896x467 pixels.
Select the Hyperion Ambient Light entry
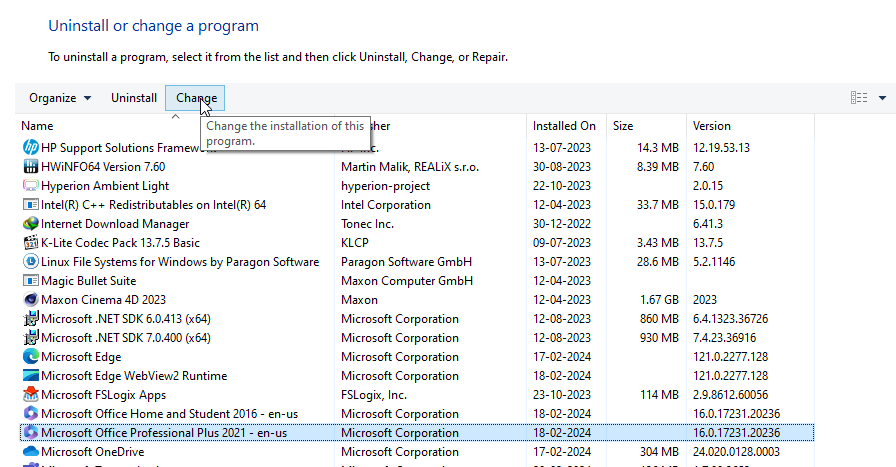point(105,186)
